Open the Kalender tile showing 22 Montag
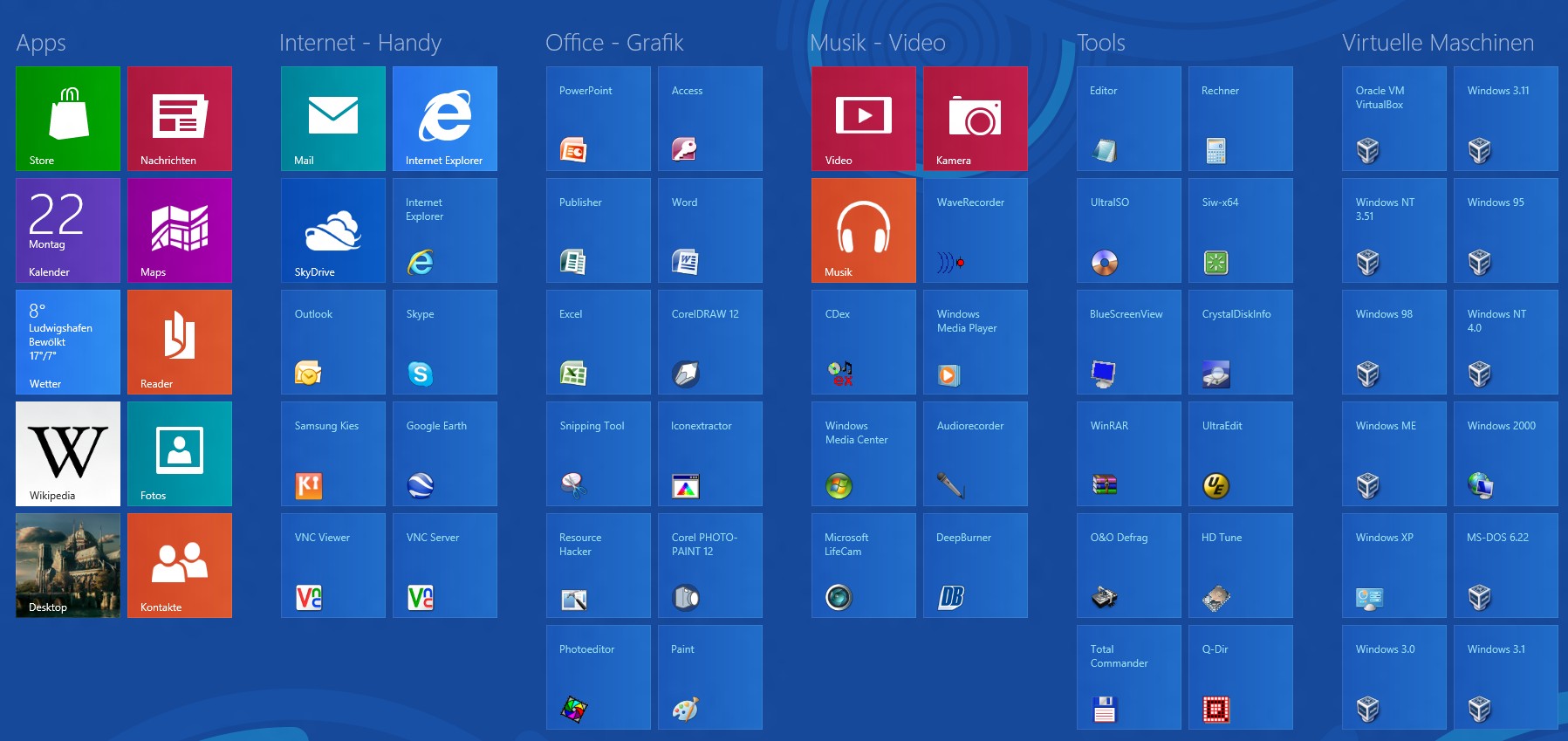The height and width of the screenshot is (741, 1568). point(68,230)
